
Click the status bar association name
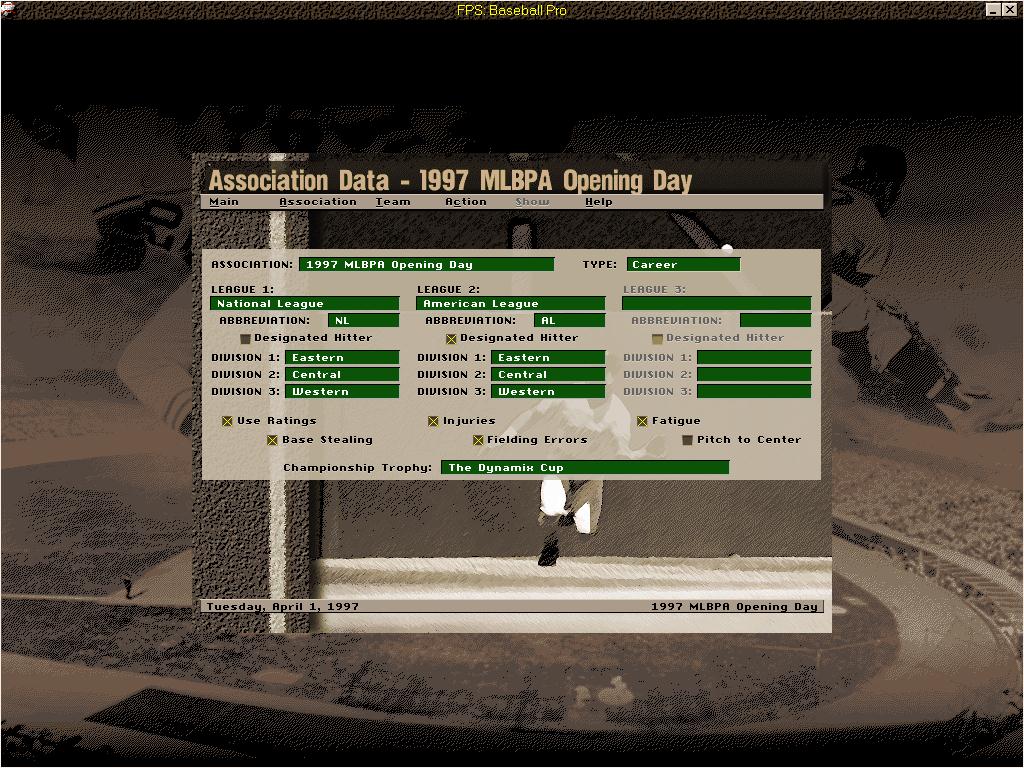[x=734, y=607]
